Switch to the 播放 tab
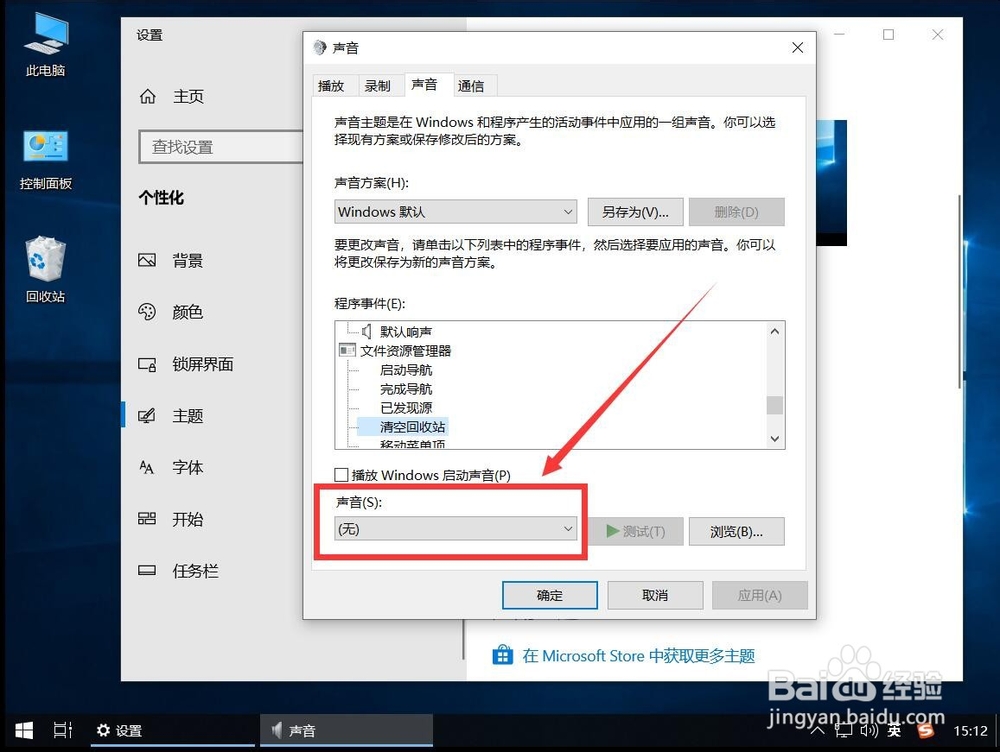This screenshot has width=1000, height=752. coord(331,85)
